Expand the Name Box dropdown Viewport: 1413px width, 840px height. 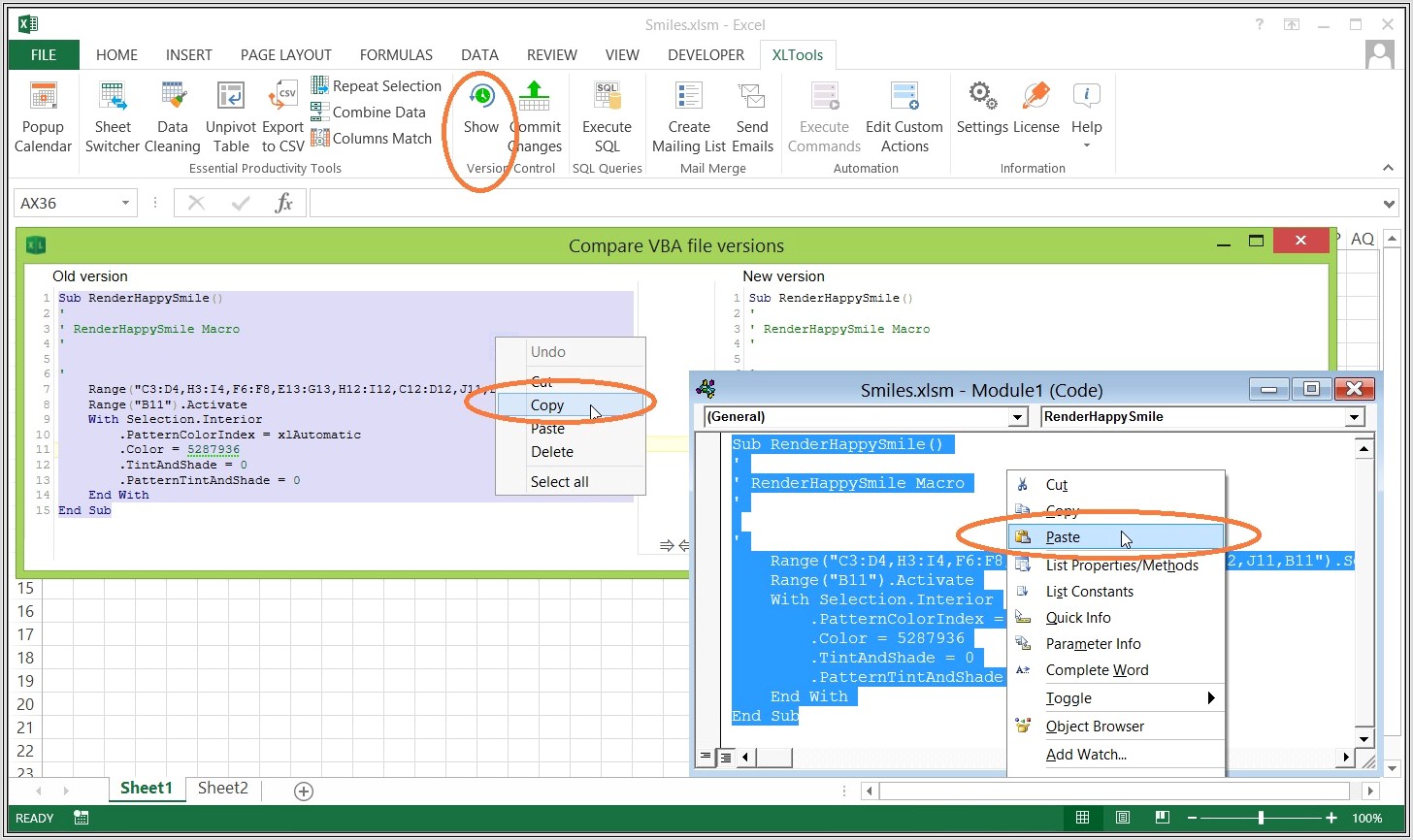tap(125, 204)
